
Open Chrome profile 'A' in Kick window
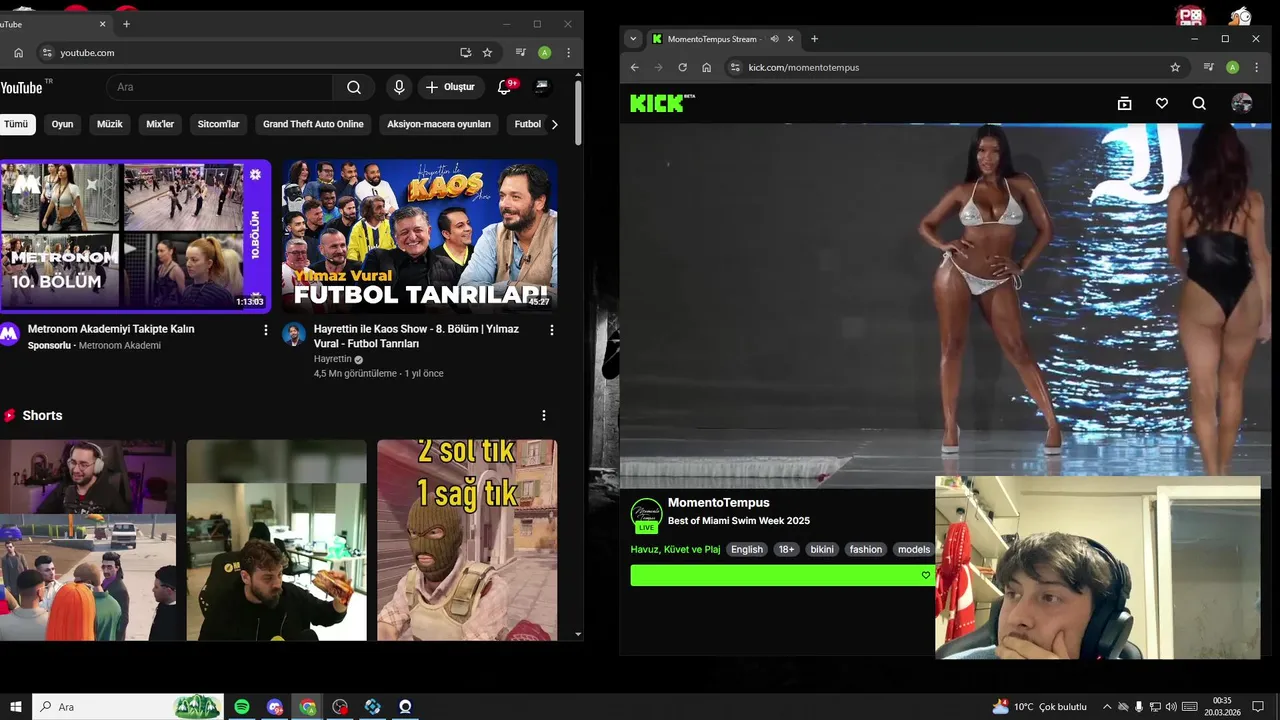click(x=1232, y=67)
